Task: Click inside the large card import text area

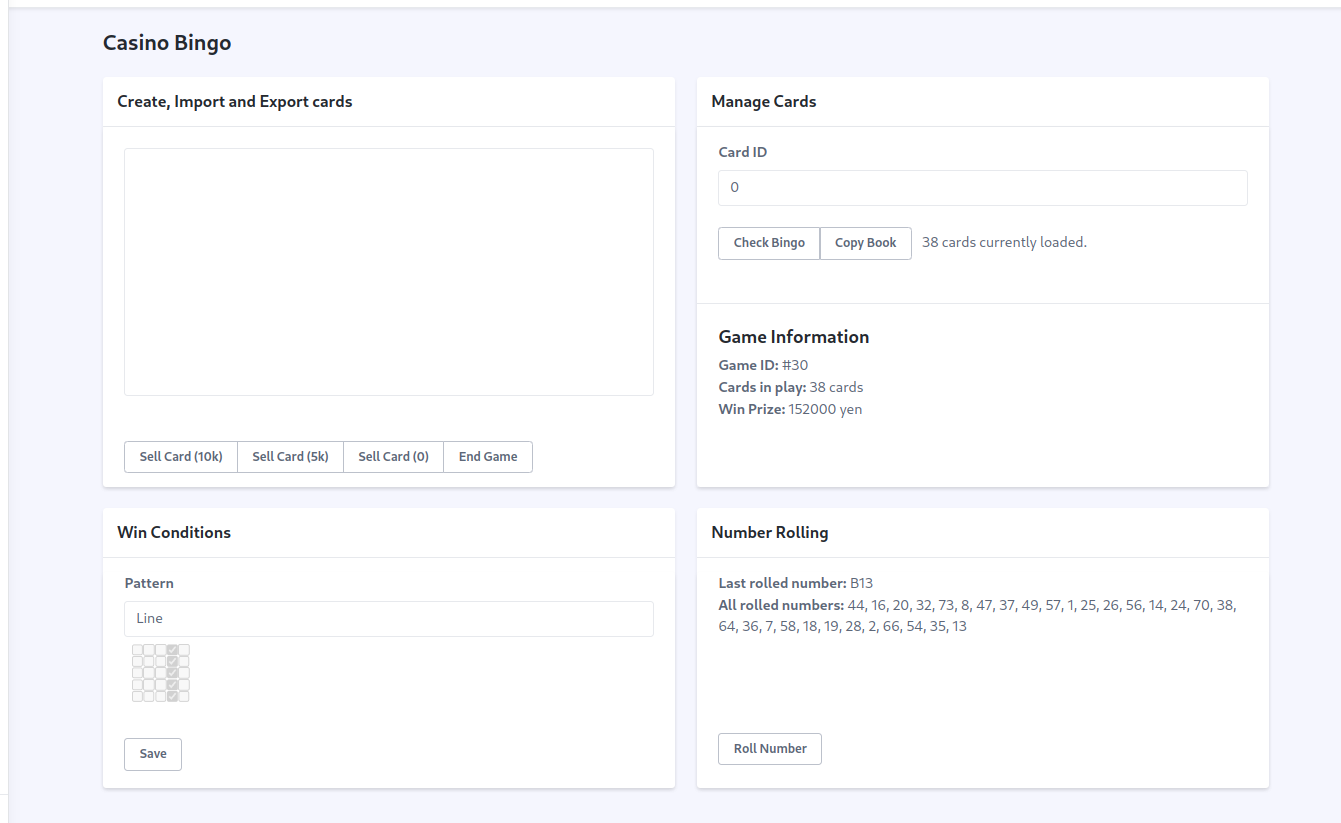Action: pos(388,272)
